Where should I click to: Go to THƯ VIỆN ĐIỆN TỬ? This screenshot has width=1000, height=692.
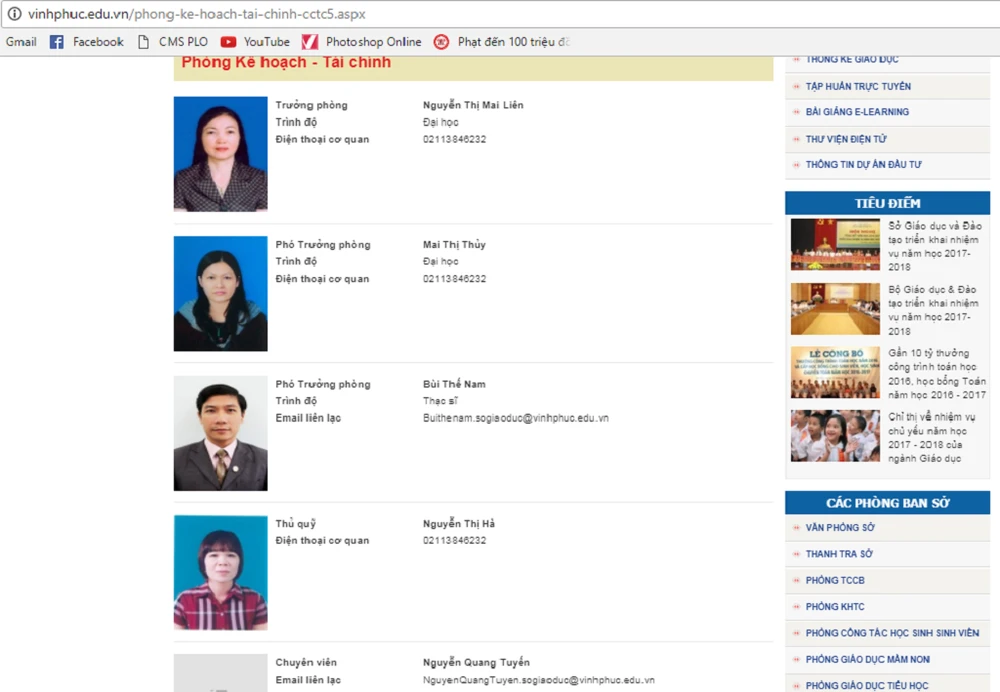[x=846, y=139]
